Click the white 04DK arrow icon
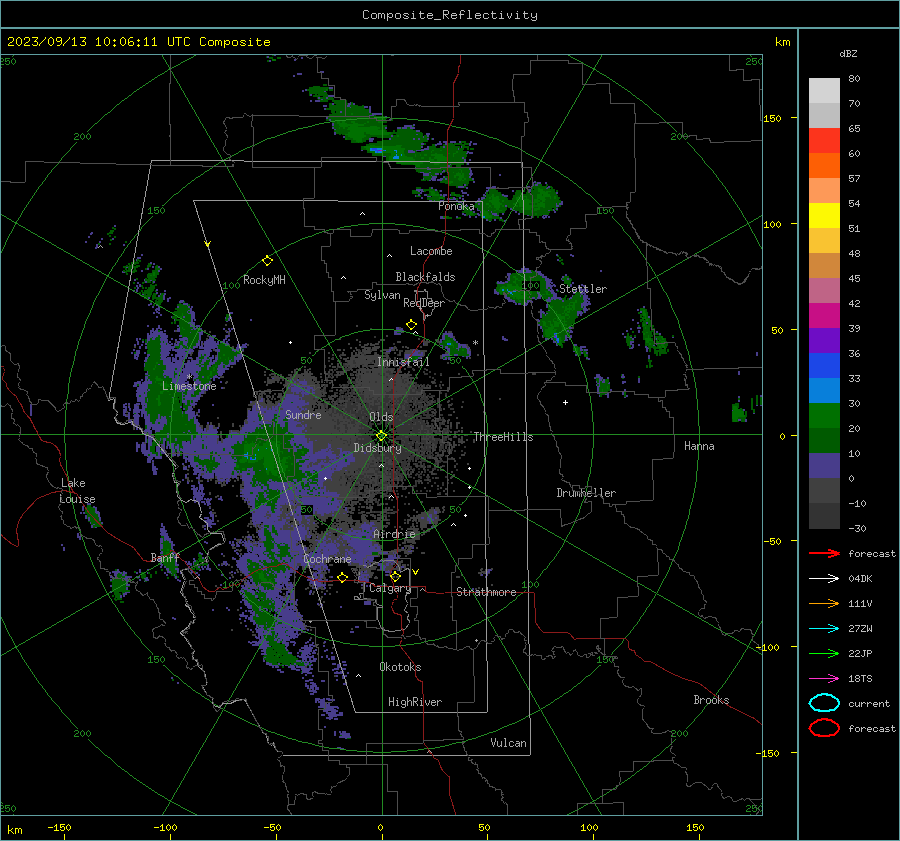 (824, 578)
